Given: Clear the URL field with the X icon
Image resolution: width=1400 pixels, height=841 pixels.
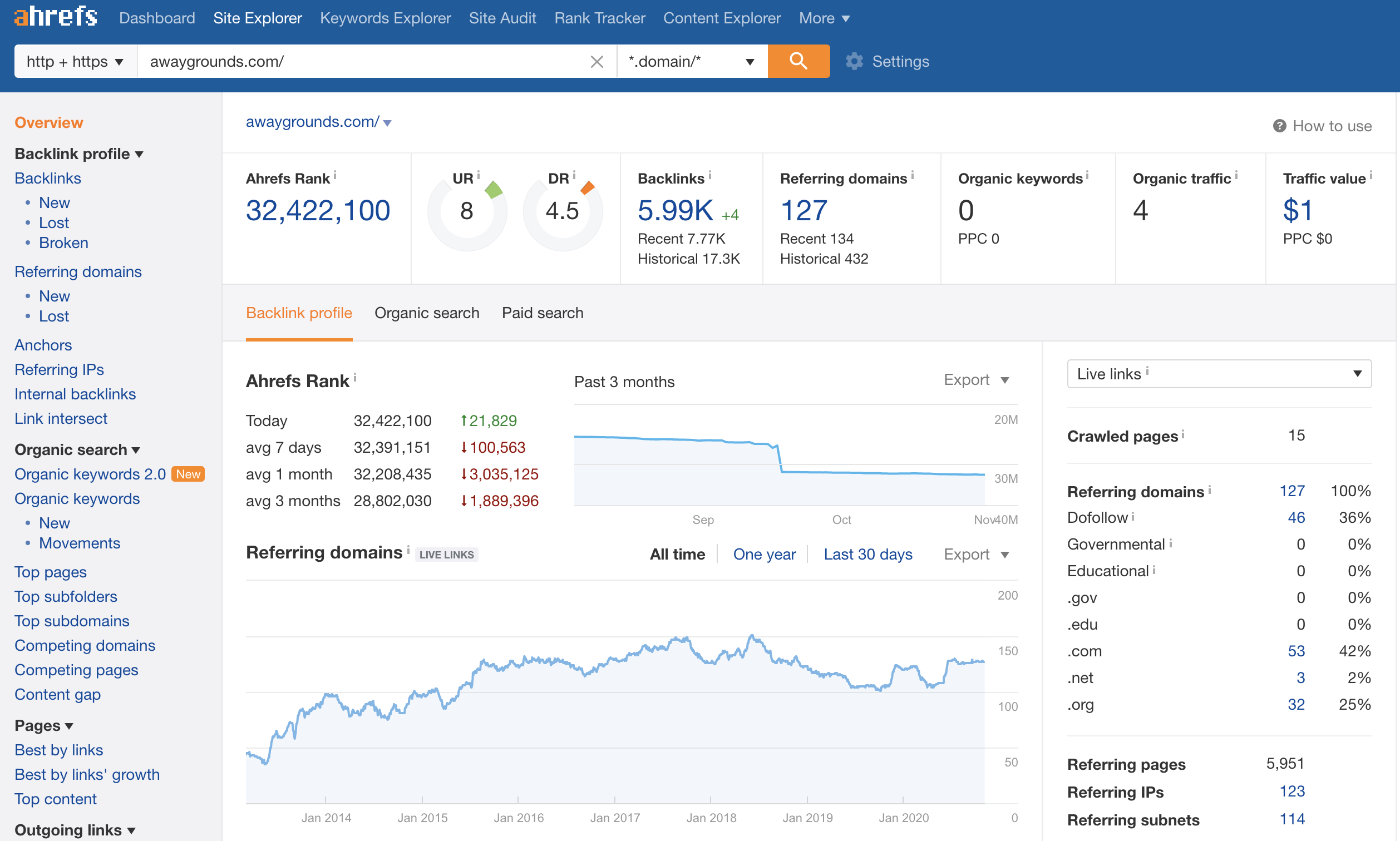Looking at the screenshot, I should pyautogui.click(x=597, y=61).
